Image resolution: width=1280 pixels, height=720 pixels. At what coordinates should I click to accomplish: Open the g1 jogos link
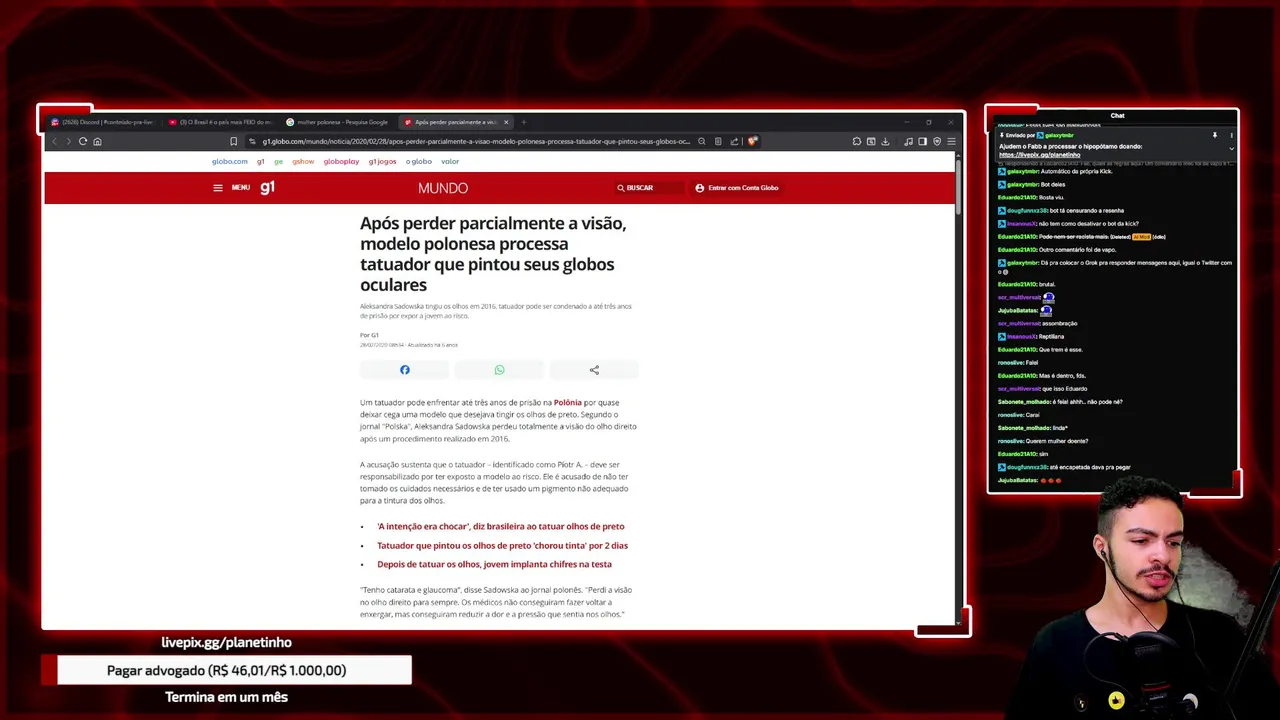tap(382, 161)
